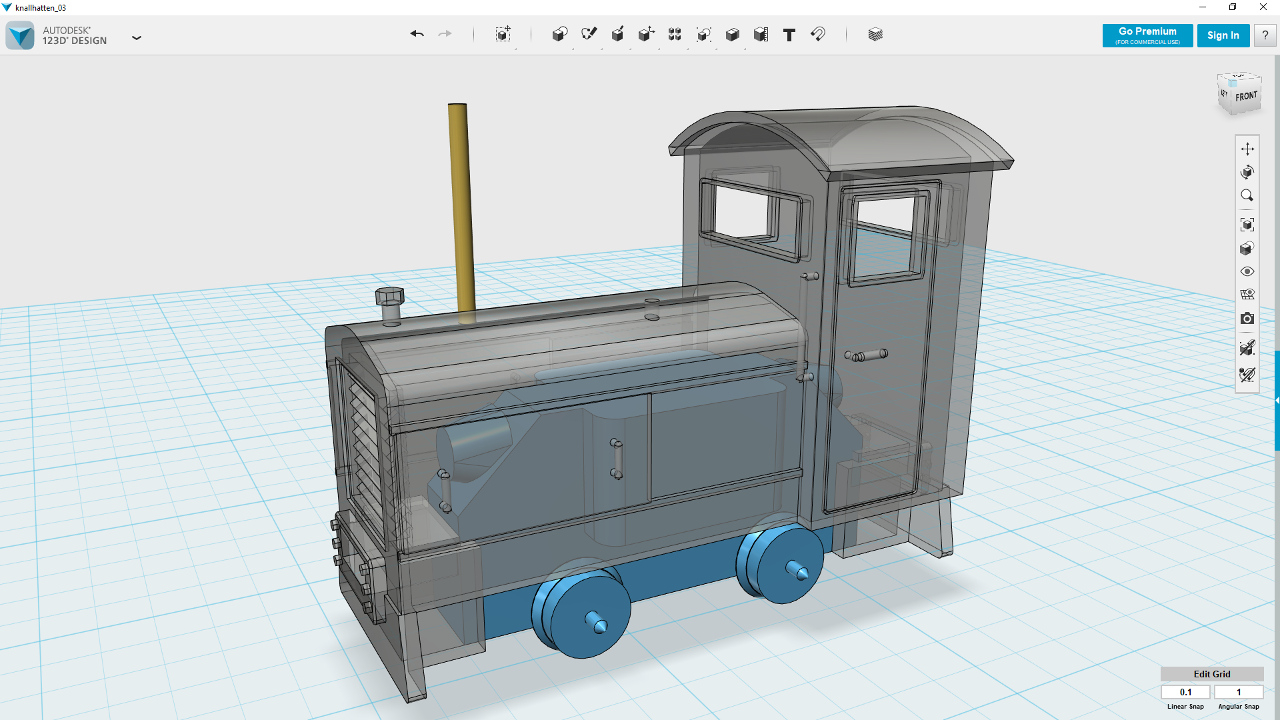Open the Primitives tool menu
1280x720 pixels.
[x=560, y=34]
